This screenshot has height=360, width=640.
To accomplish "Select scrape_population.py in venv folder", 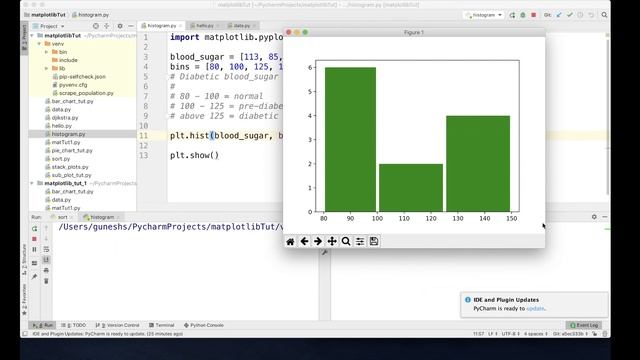I will pos(86,93).
